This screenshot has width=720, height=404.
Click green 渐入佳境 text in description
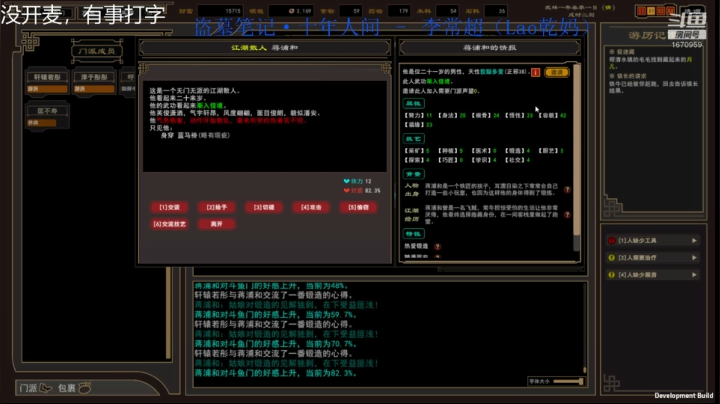coord(210,106)
